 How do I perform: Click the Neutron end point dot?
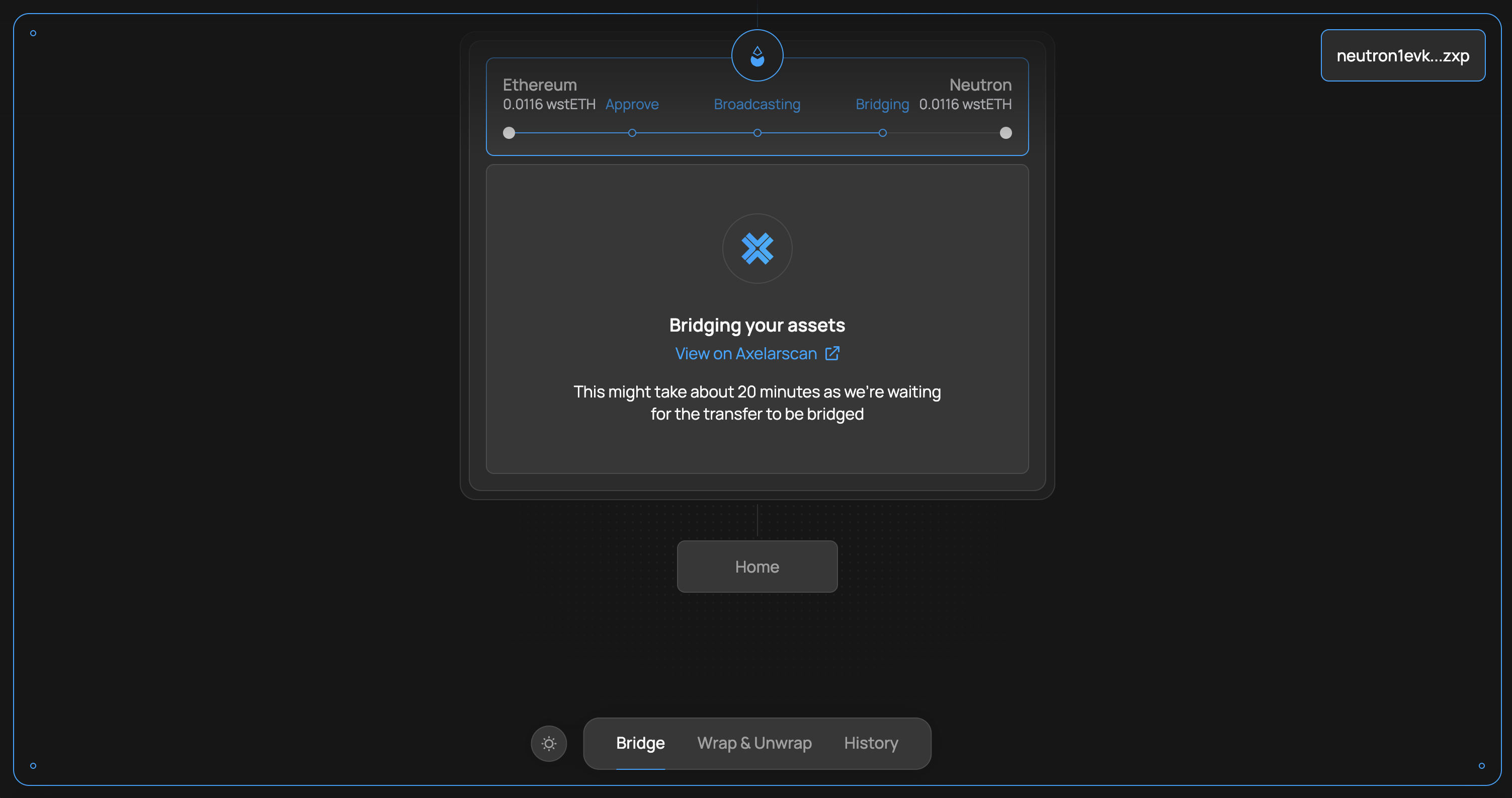click(x=1005, y=133)
